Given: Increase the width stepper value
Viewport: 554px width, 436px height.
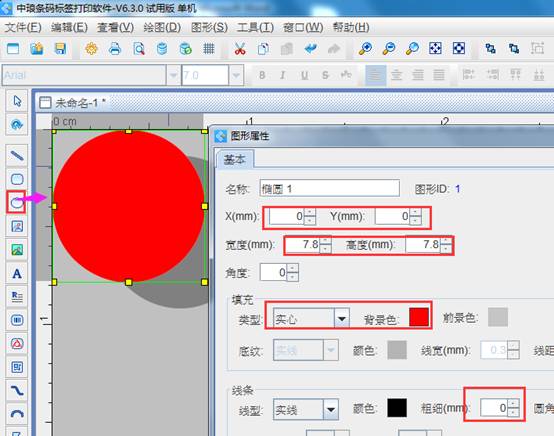Looking at the screenshot, I should pyautogui.click(x=325, y=241).
